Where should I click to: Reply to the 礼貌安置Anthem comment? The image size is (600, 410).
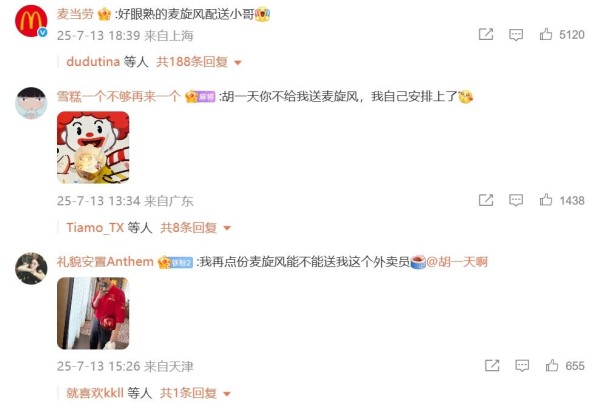[x=522, y=366]
